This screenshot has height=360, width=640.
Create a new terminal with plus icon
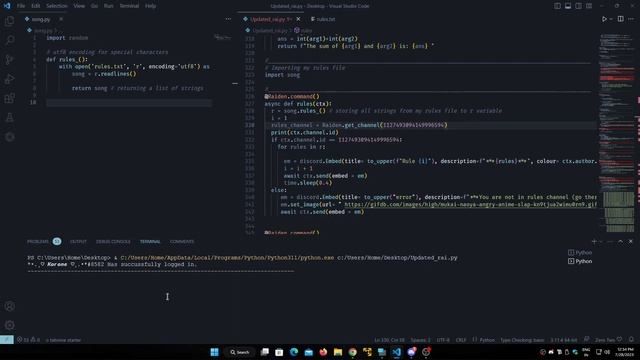pos(594,242)
